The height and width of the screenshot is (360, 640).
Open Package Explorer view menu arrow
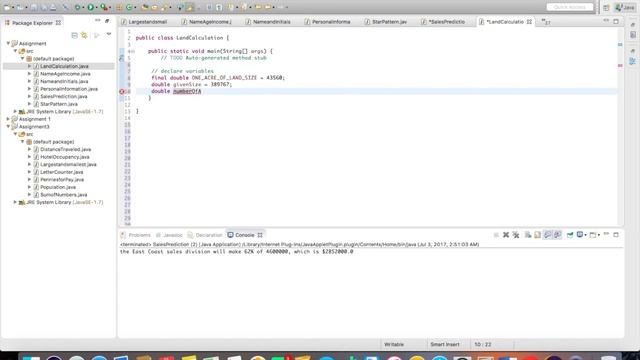pyautogui.click(x=109, y=34)
